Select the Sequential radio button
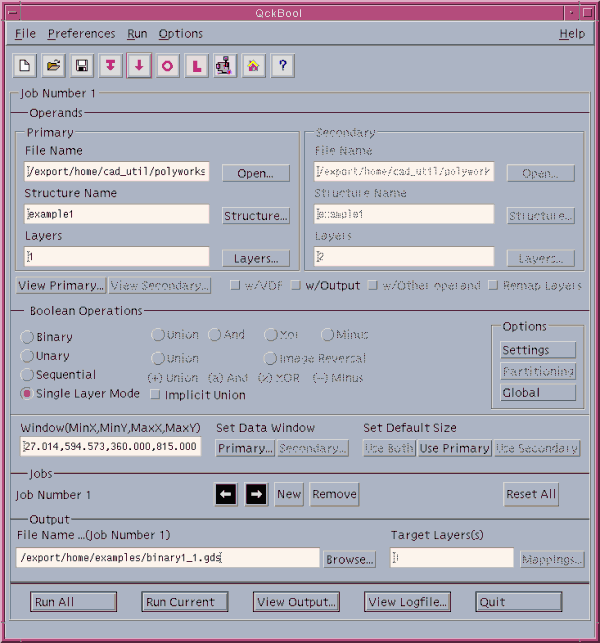Image resolution: width=600 pixels, height=643 pixels. click(27, 375)
